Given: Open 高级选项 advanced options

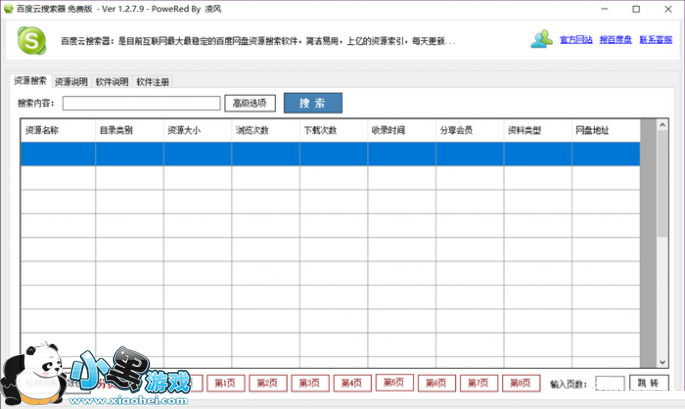Looking at the screenshot, I should click(249, 103).
